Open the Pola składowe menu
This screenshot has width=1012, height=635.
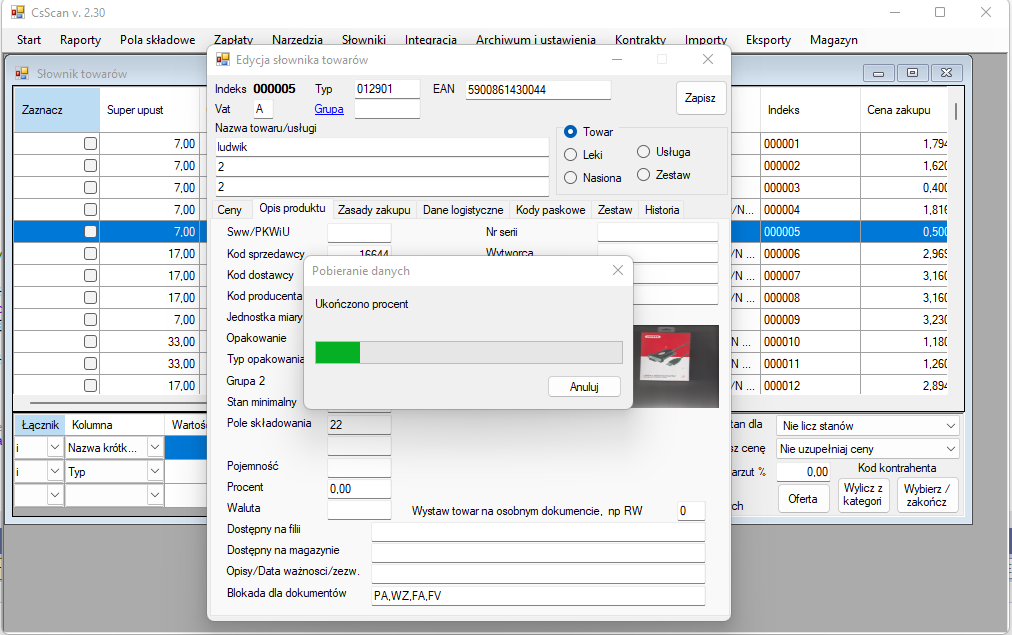(x=157, y=40)
